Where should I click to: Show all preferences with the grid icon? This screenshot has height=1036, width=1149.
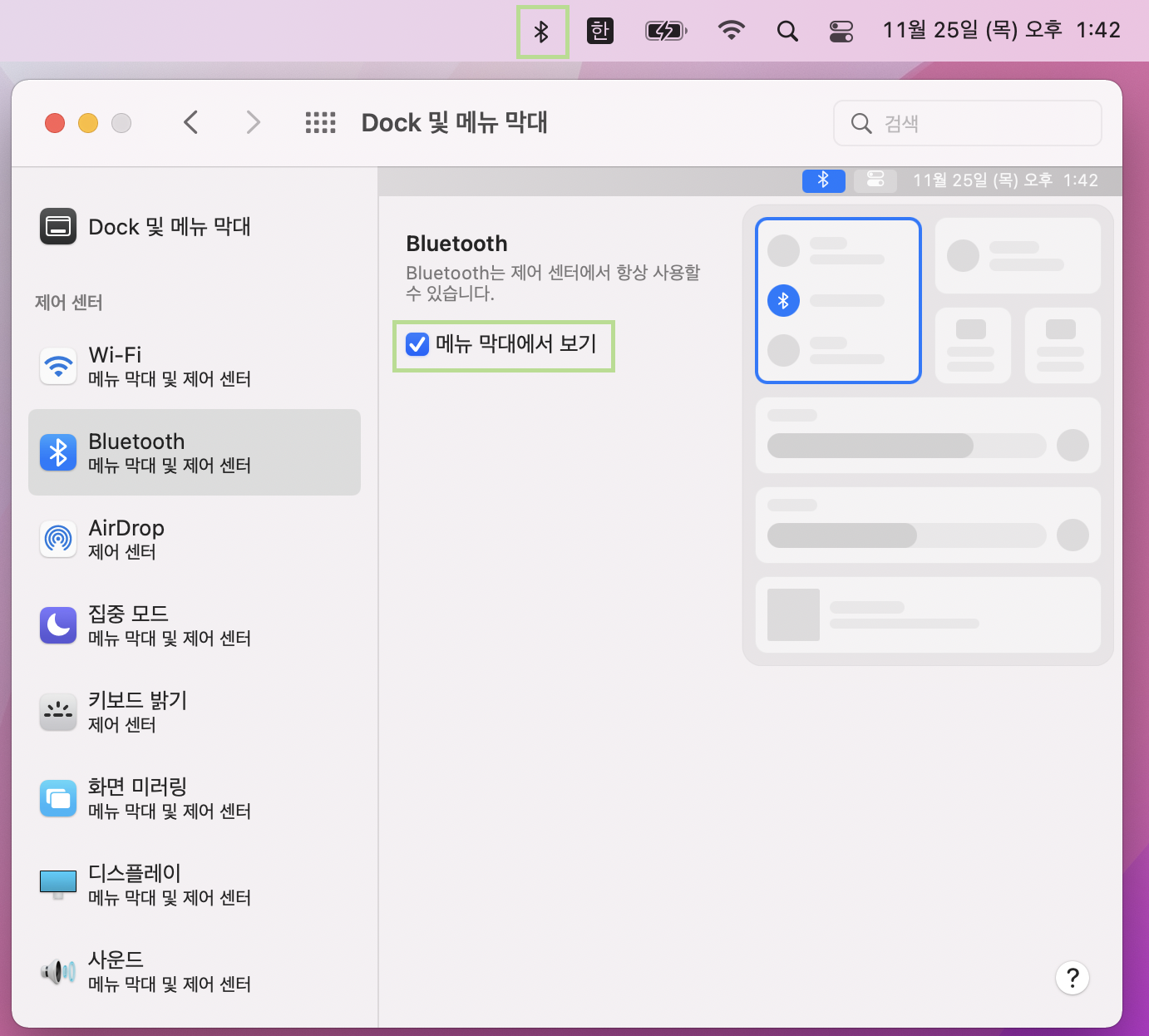tap(320, 123)
